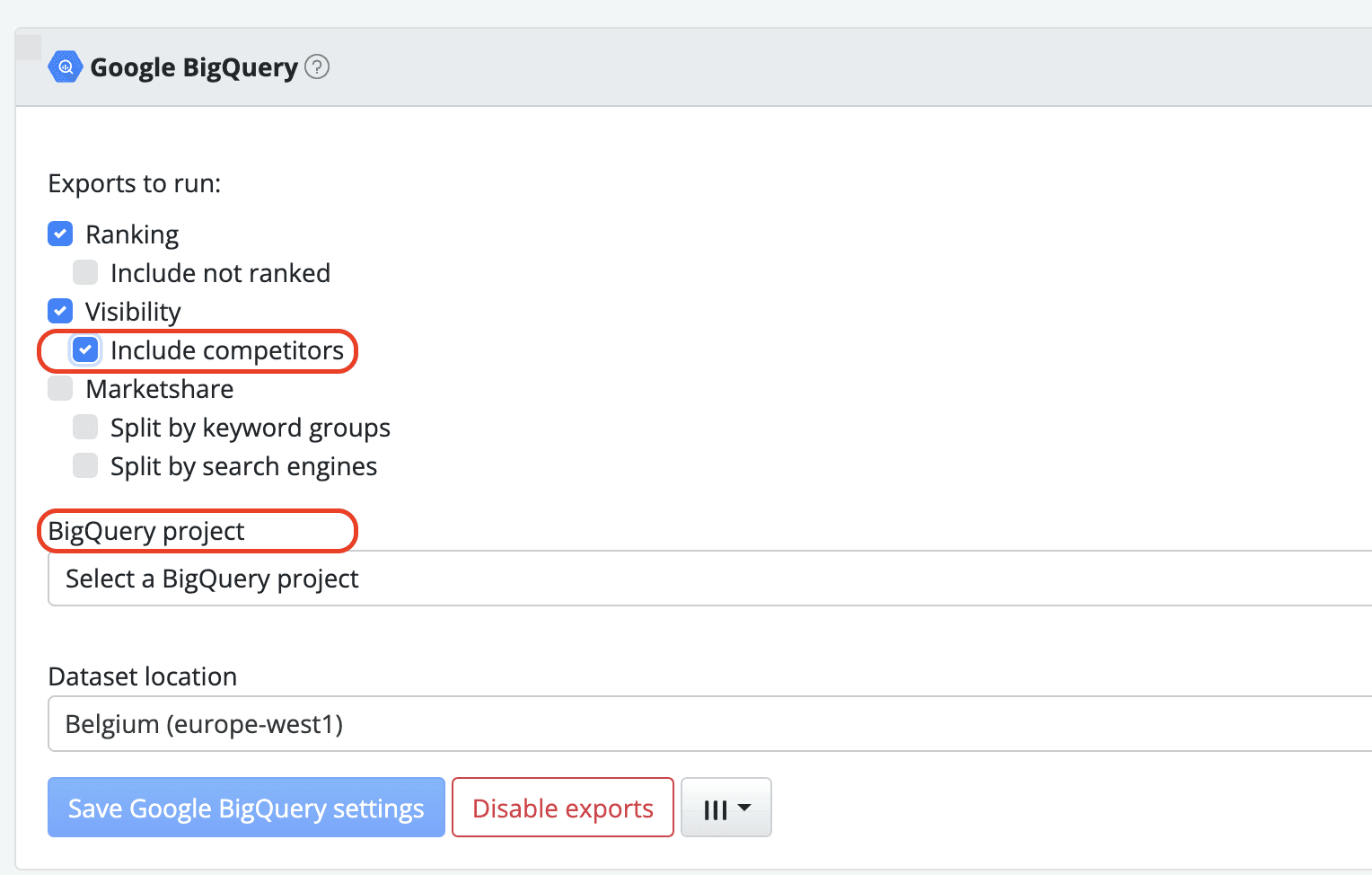
Task: Open the help tooltip question mark icon
Action: coord(316,66)
